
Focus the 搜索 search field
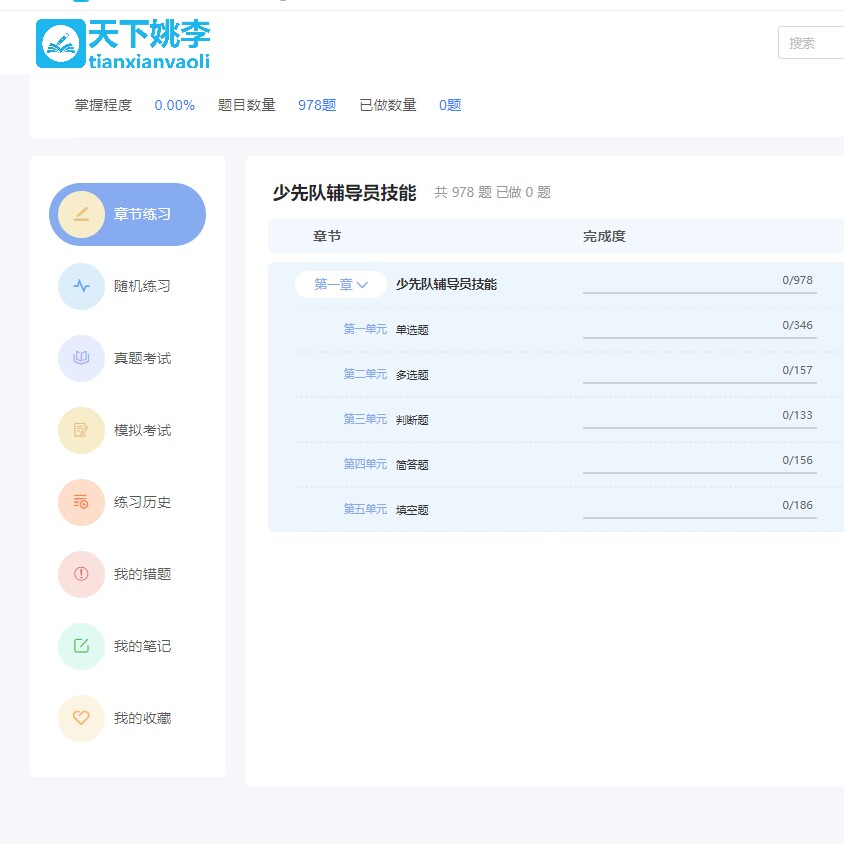click(811, 43)
